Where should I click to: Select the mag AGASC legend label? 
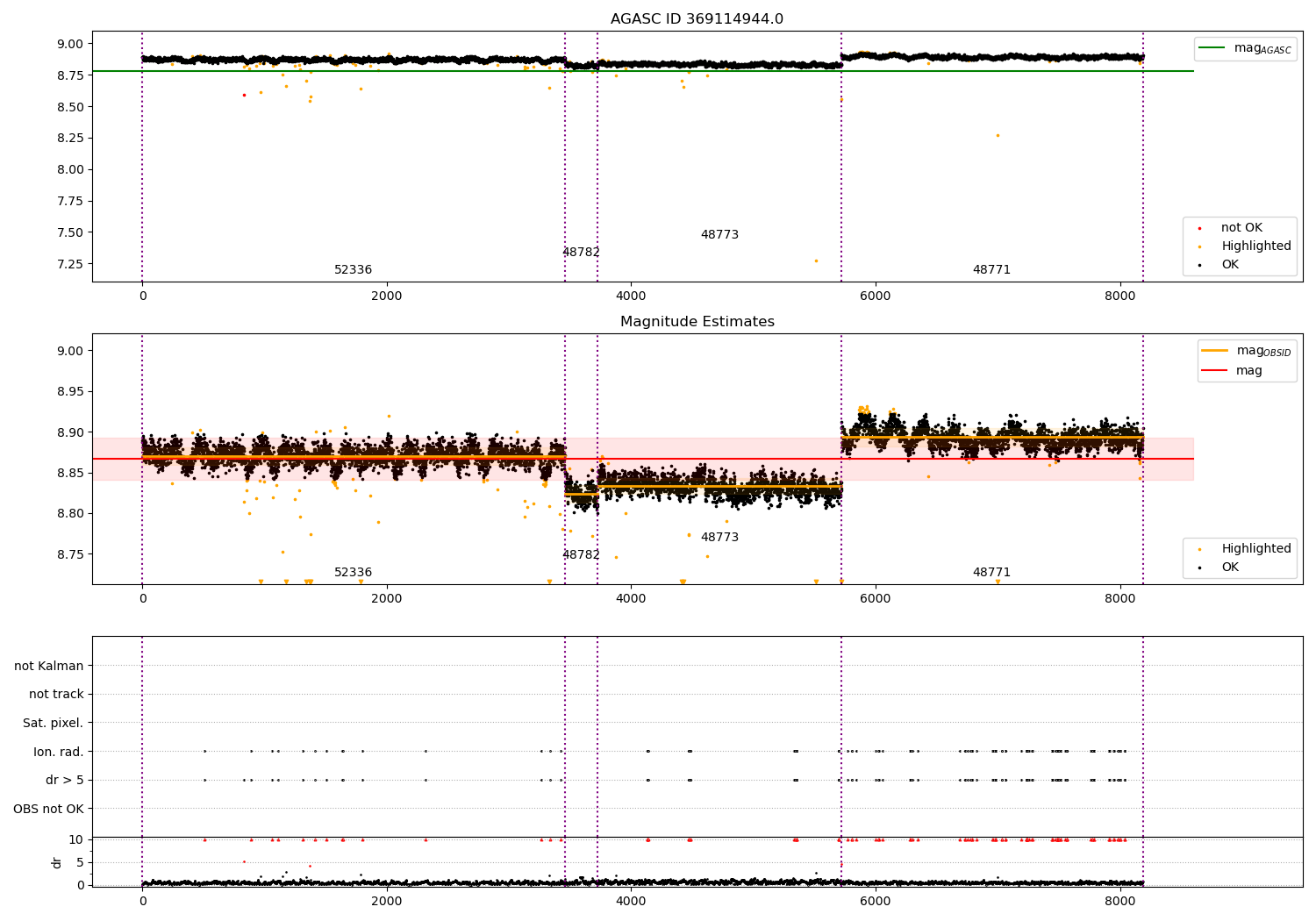[x=1262, y=48]
